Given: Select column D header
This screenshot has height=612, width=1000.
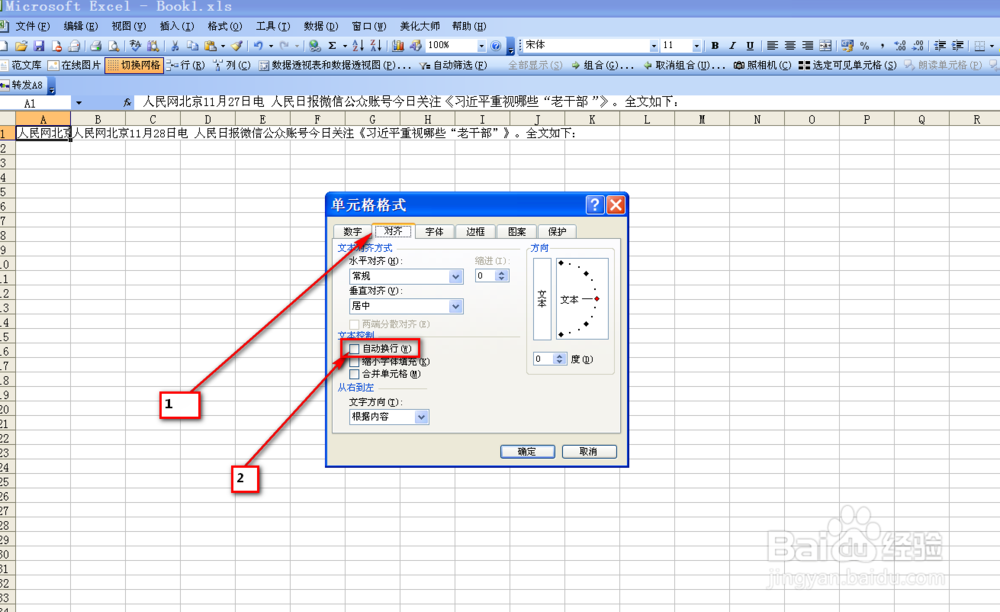Looking at the screenshot, I should click(208, 119).
